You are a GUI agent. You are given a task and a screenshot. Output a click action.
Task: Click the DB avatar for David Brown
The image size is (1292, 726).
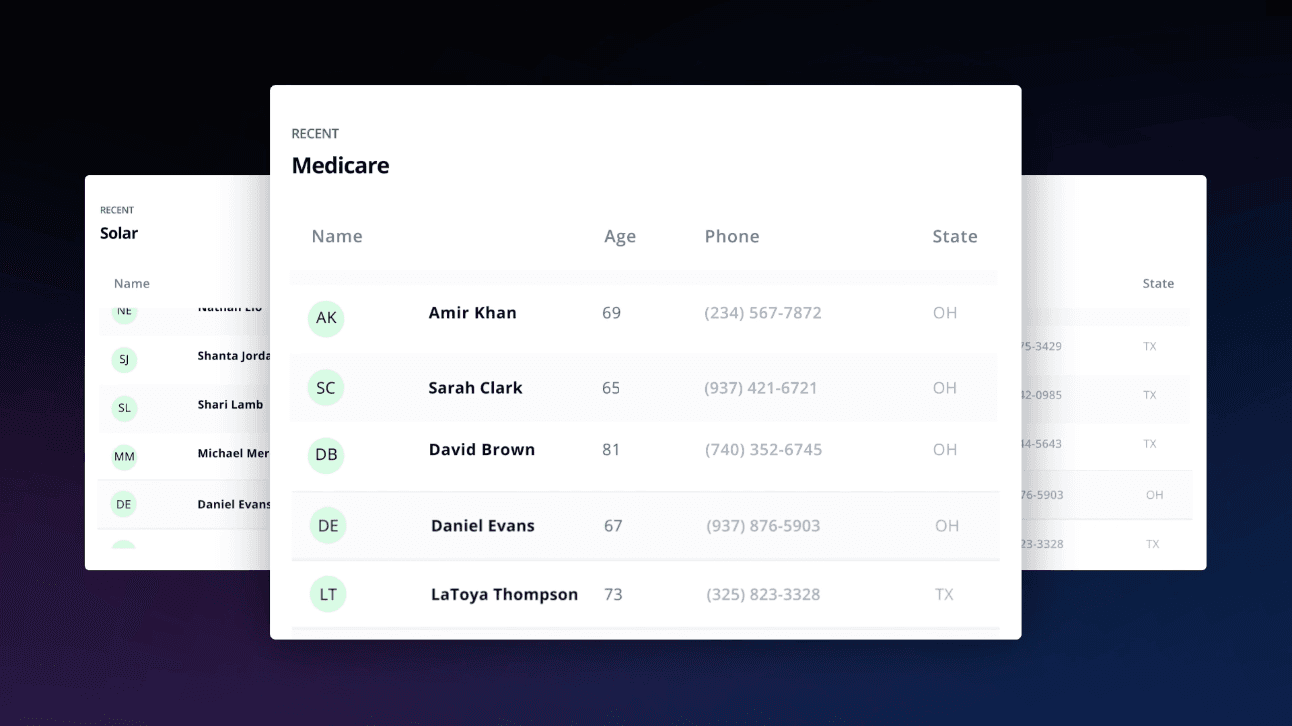(x=326, y=455)
